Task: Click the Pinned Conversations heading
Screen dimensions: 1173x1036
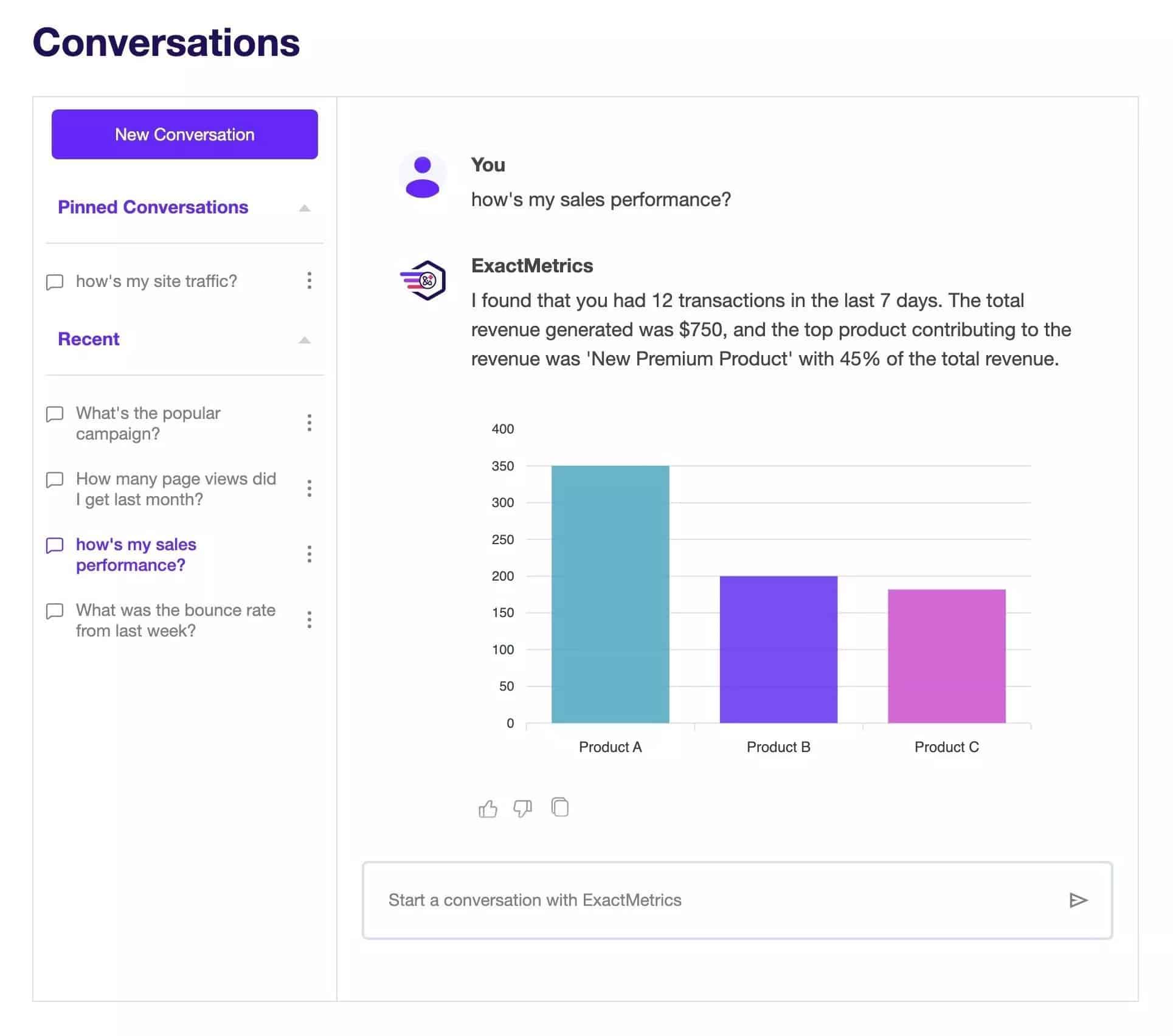Action: pyautogui.click(x=153, y=207)
